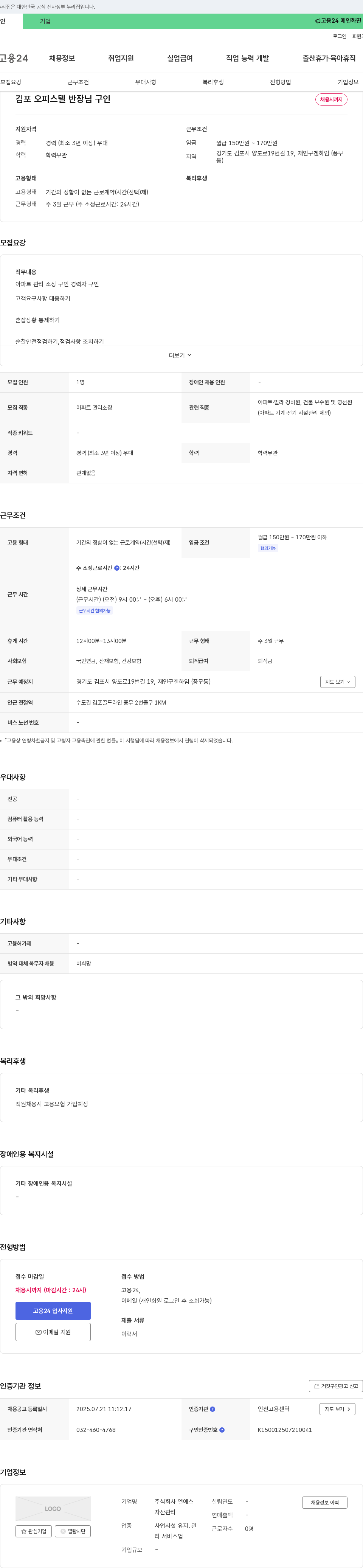The width and height of the screenshot is (363, 1568).
Task: Click the 아파트 관리소장 job category value
Action: click(95, 408)
